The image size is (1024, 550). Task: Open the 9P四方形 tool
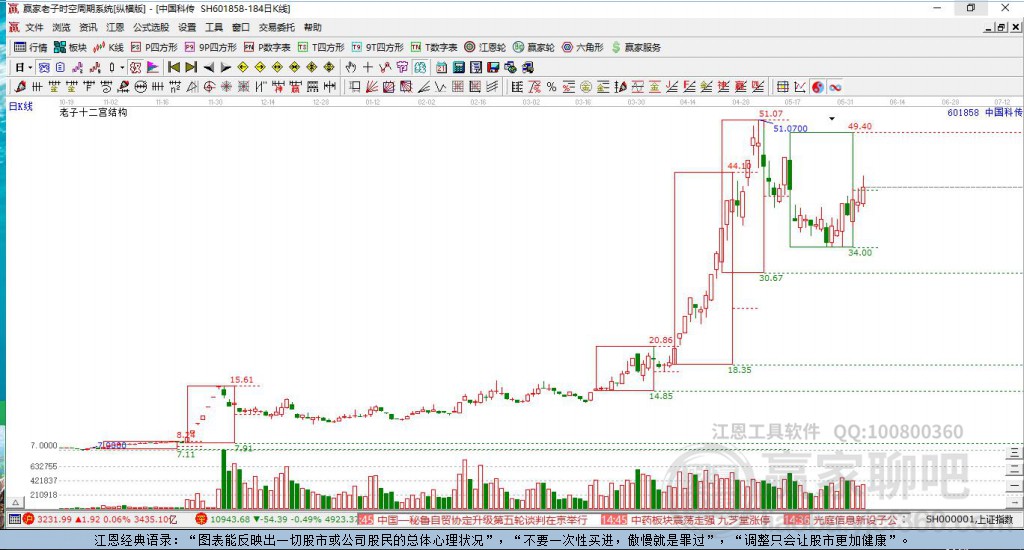pos(210,47)
